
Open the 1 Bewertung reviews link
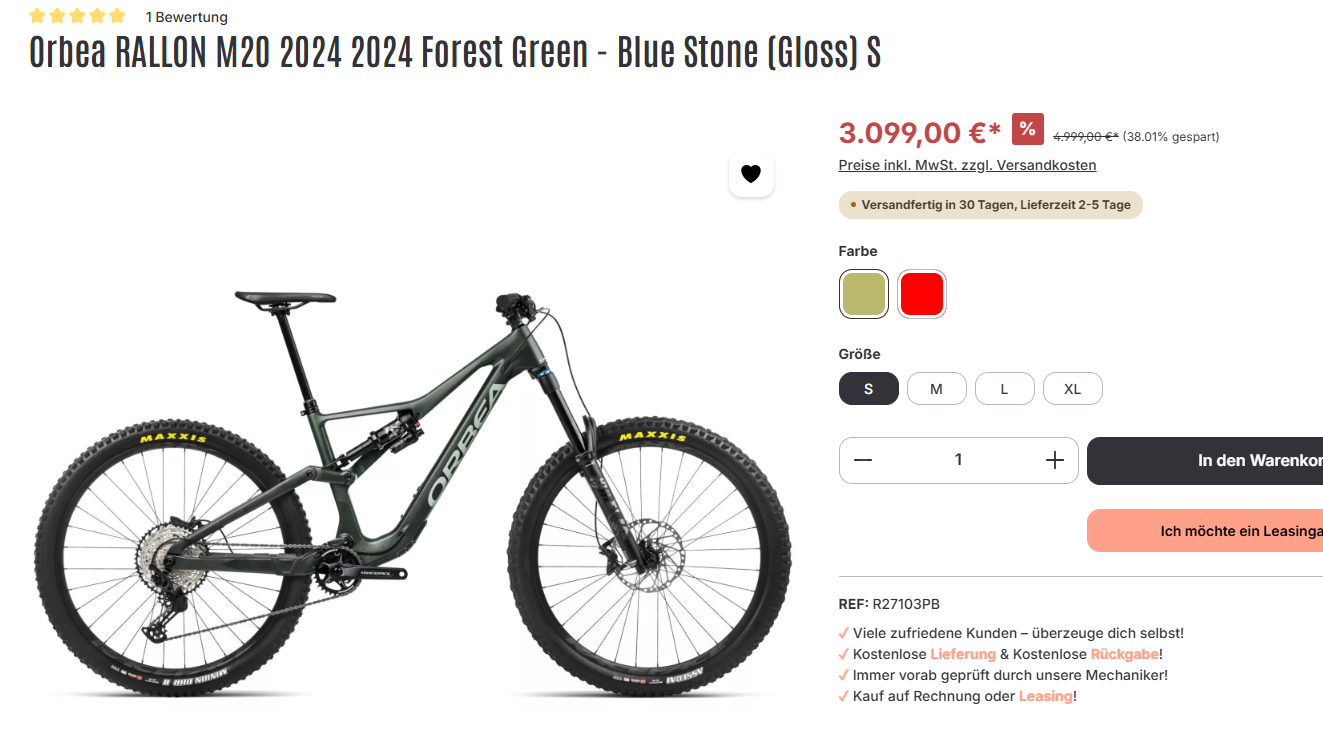tap(187, 17)
